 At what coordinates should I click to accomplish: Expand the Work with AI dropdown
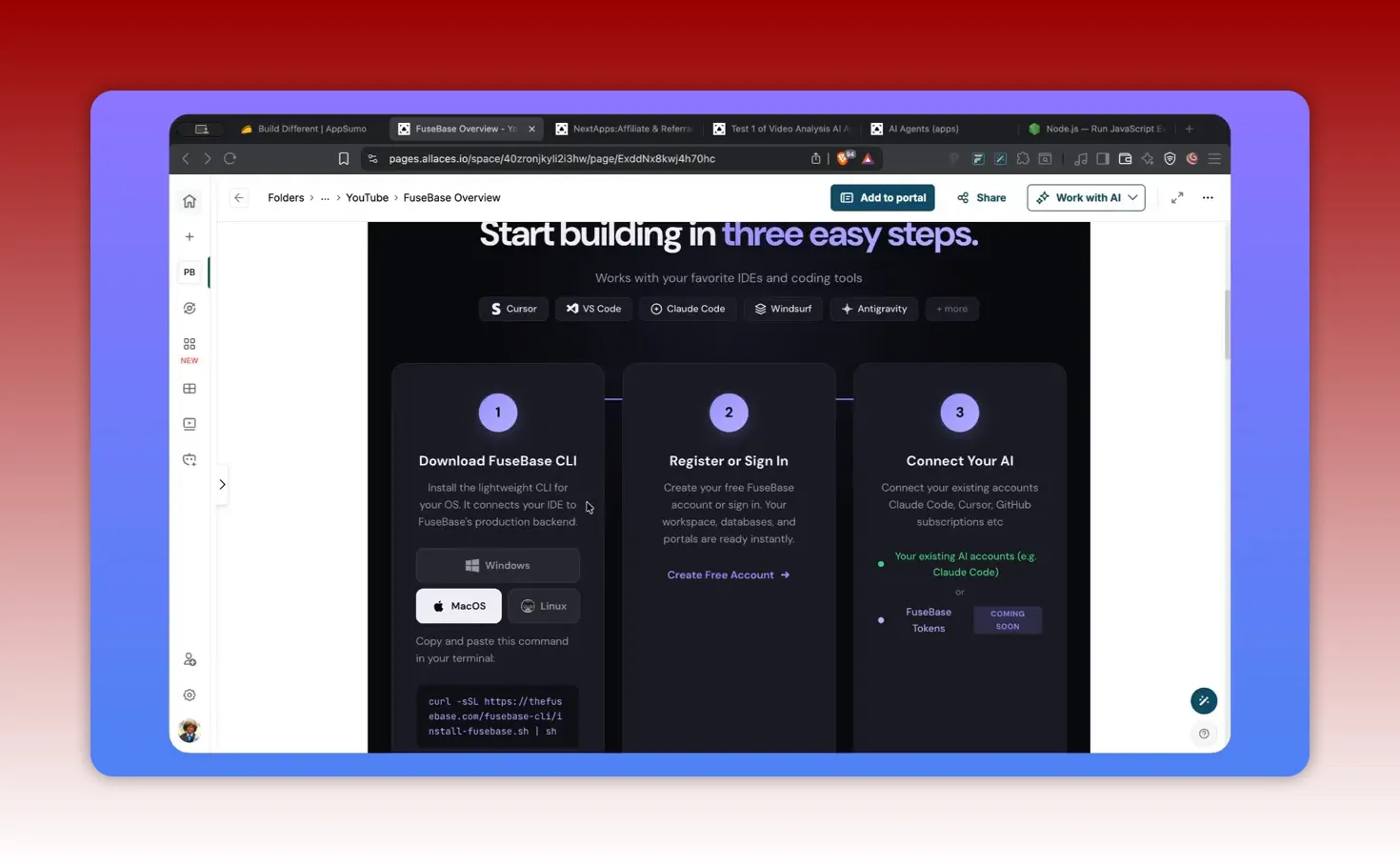tap(1086, 197)
